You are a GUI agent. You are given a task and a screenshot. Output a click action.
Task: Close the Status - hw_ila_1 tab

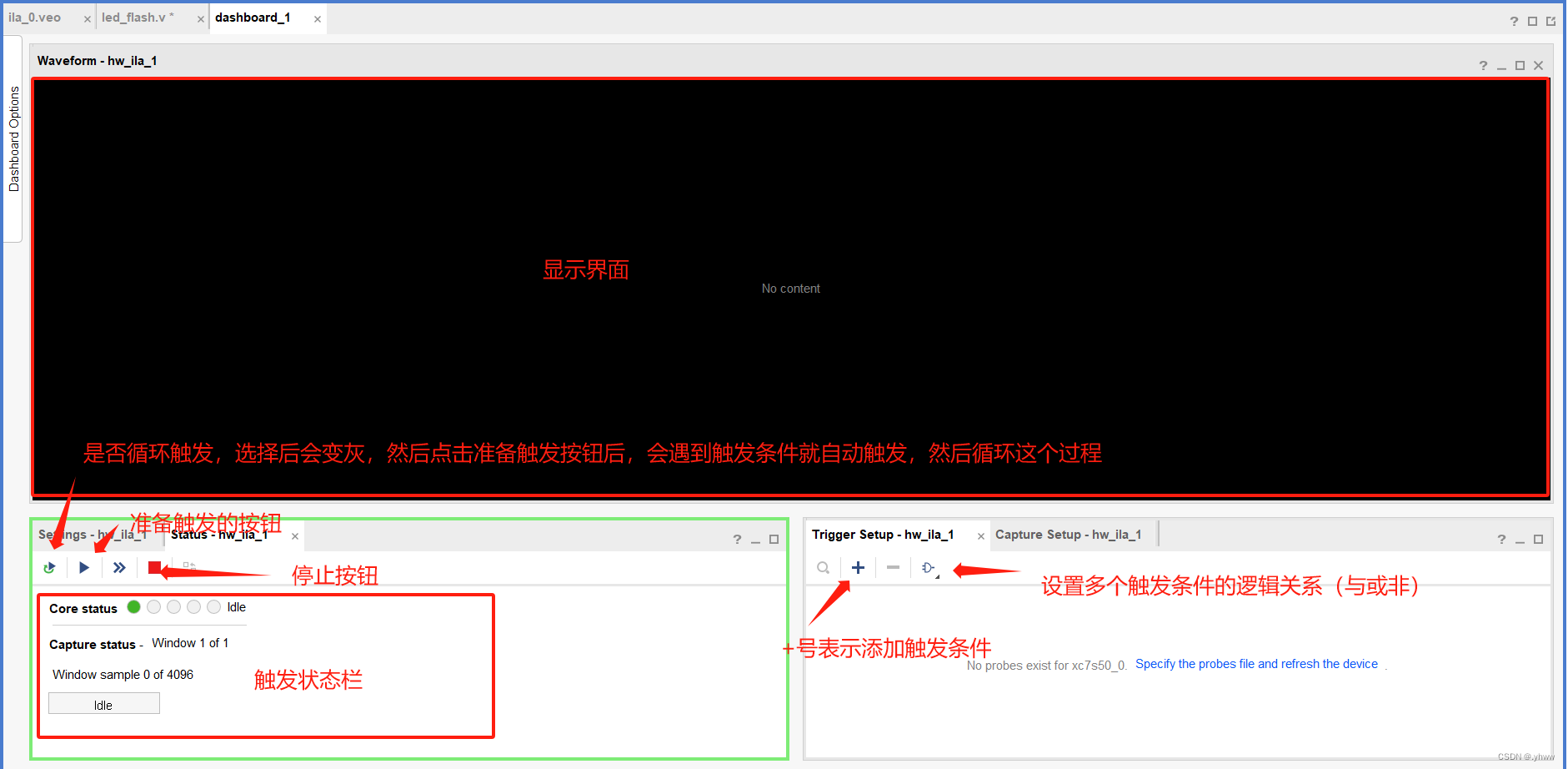point(294,536)
